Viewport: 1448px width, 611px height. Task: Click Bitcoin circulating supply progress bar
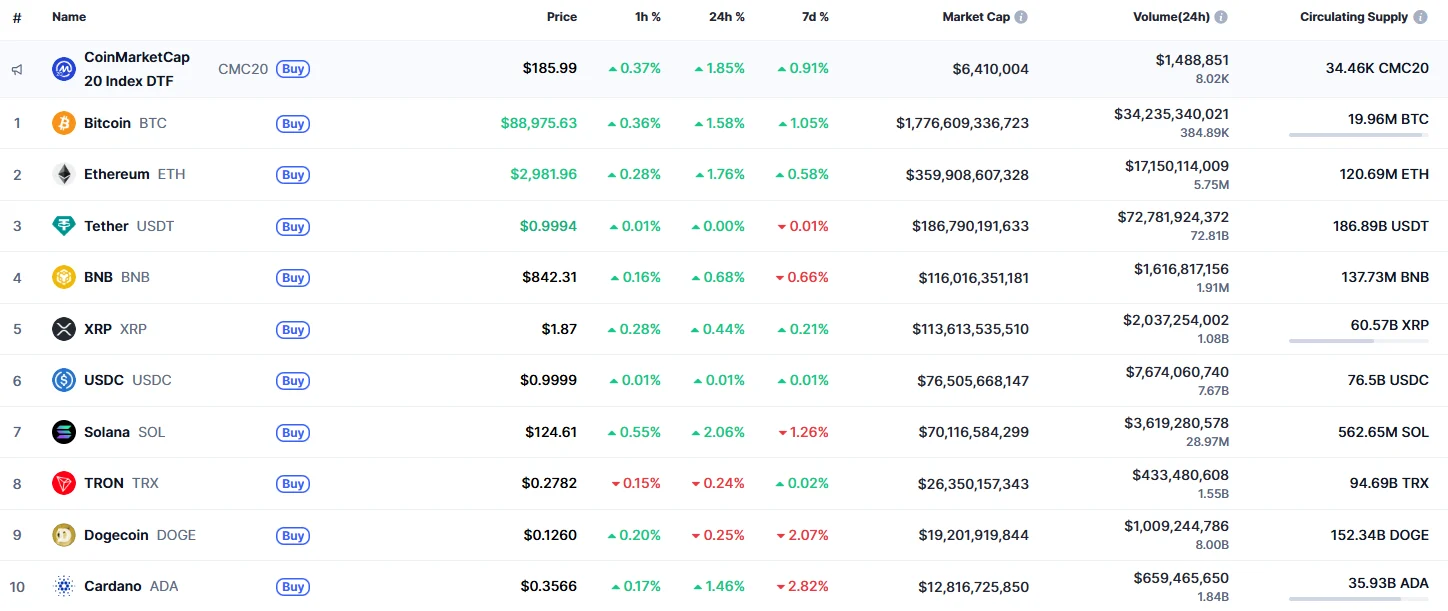[1358, 135]
